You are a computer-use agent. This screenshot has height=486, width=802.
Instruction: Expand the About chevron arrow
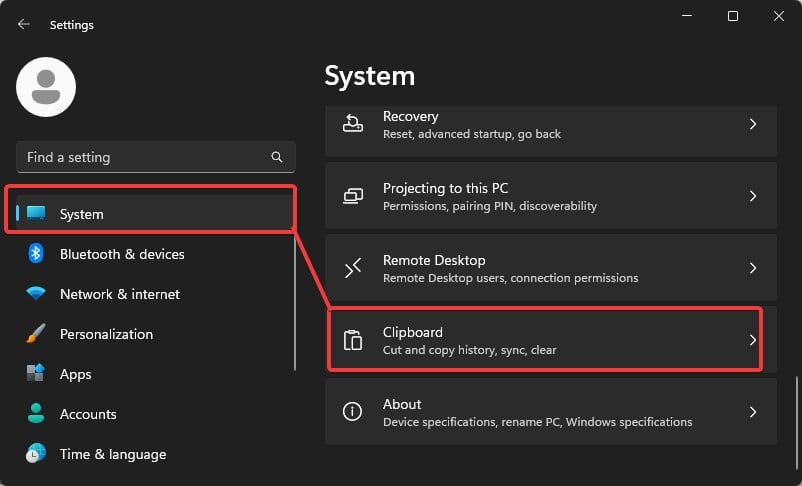coord(753,412)
